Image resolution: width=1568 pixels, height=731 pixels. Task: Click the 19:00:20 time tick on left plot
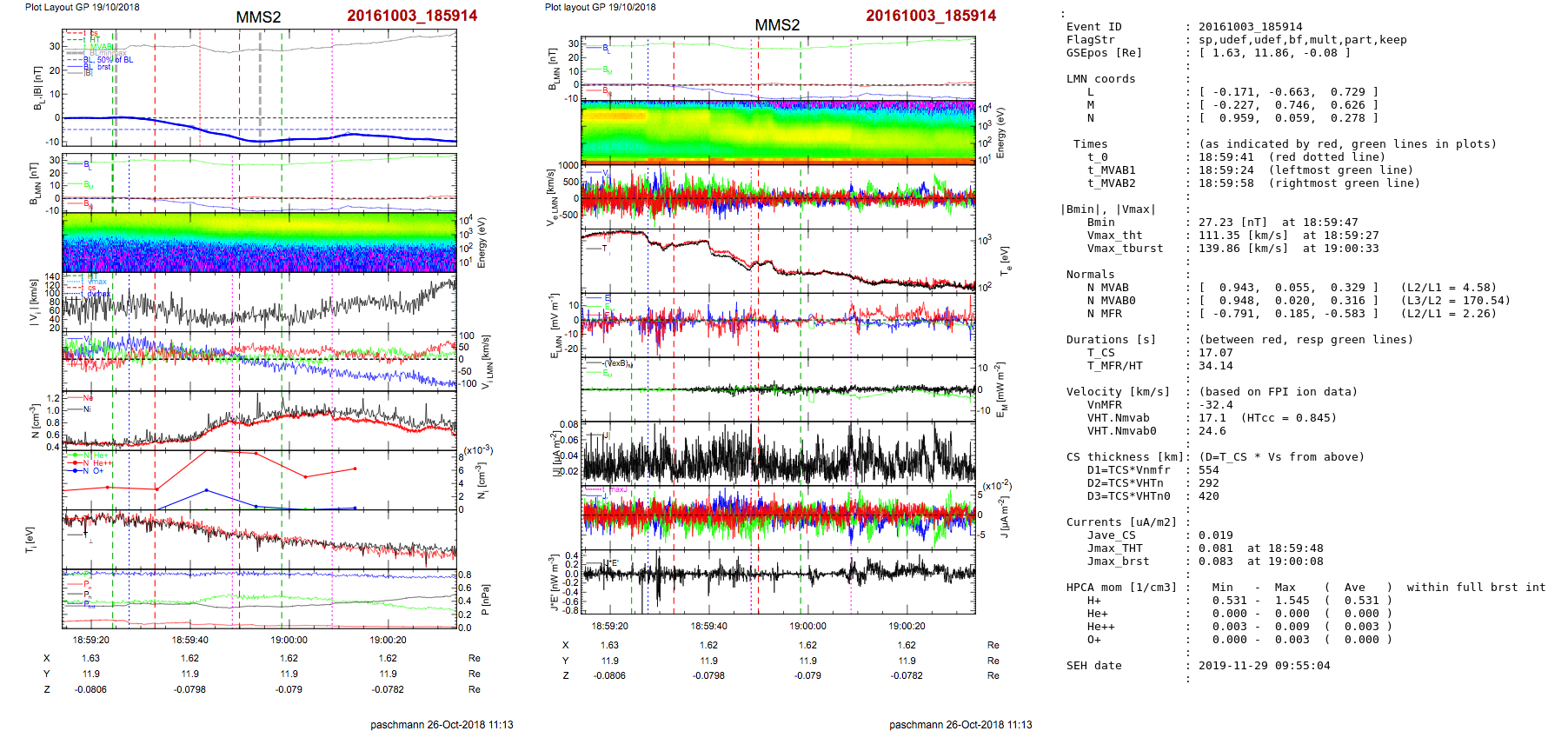(x=388, y=640)
